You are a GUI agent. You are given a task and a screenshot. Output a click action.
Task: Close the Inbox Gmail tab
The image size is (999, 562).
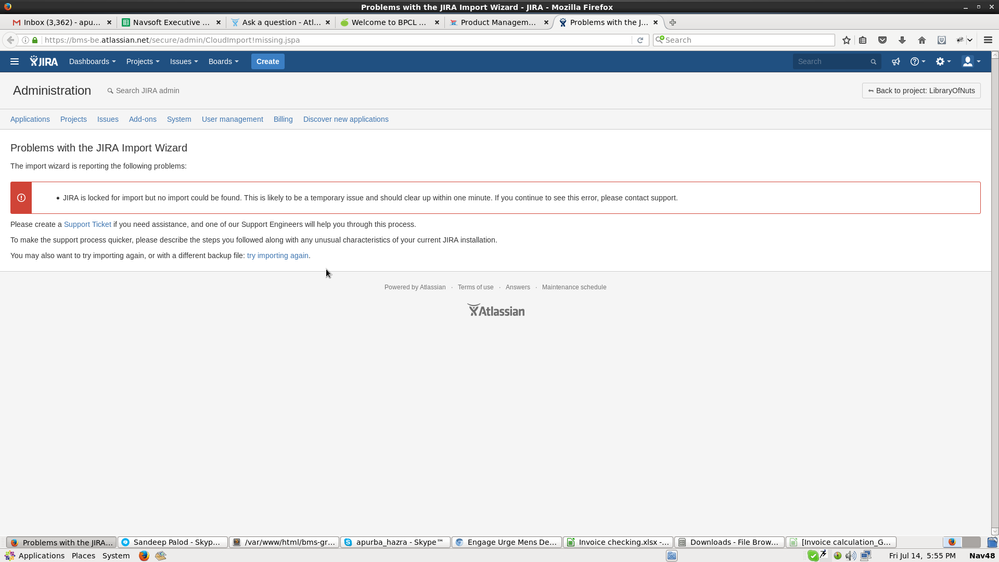click(109, 22)
